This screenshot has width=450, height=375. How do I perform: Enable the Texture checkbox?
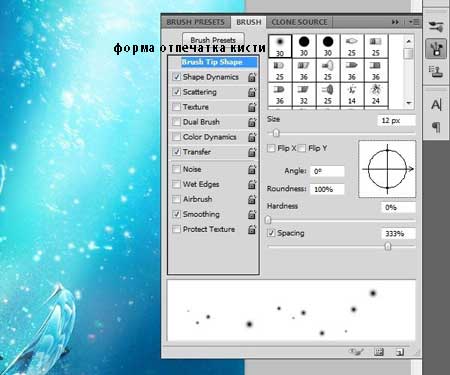tap(177, 107)
